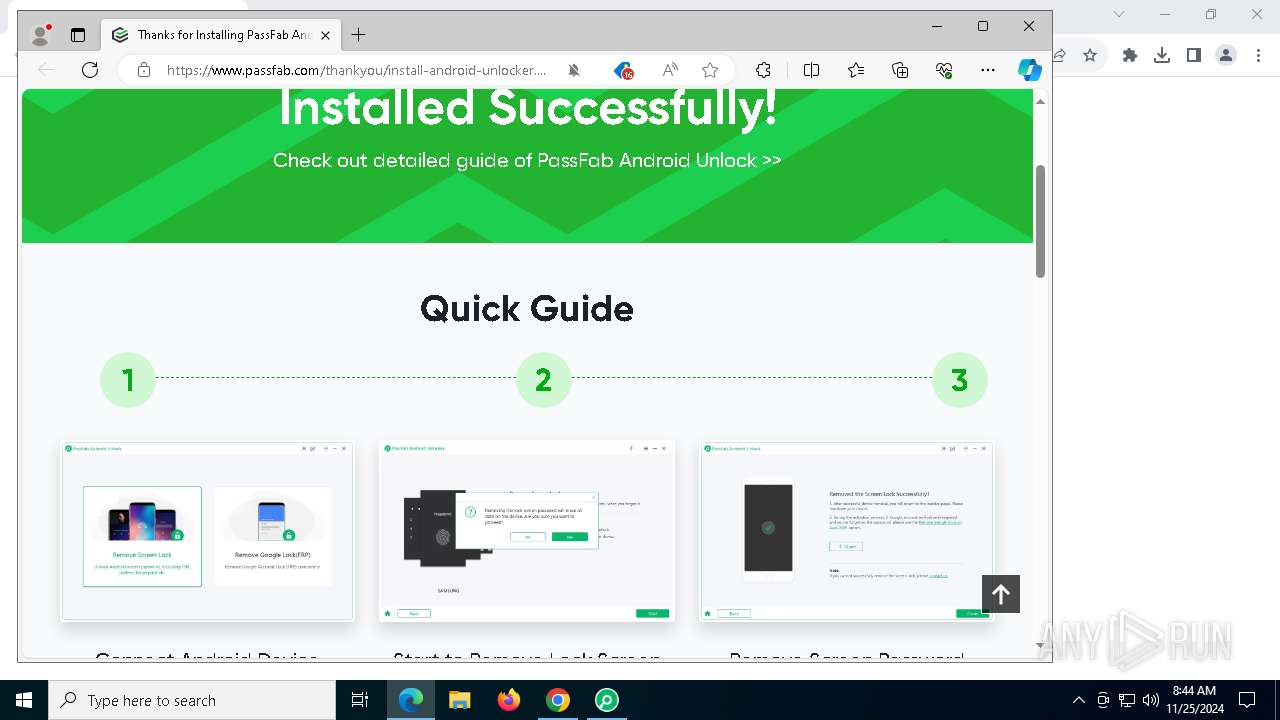Click the Edge page vertical scrollbar thumb

click(x=1040, y=221)
